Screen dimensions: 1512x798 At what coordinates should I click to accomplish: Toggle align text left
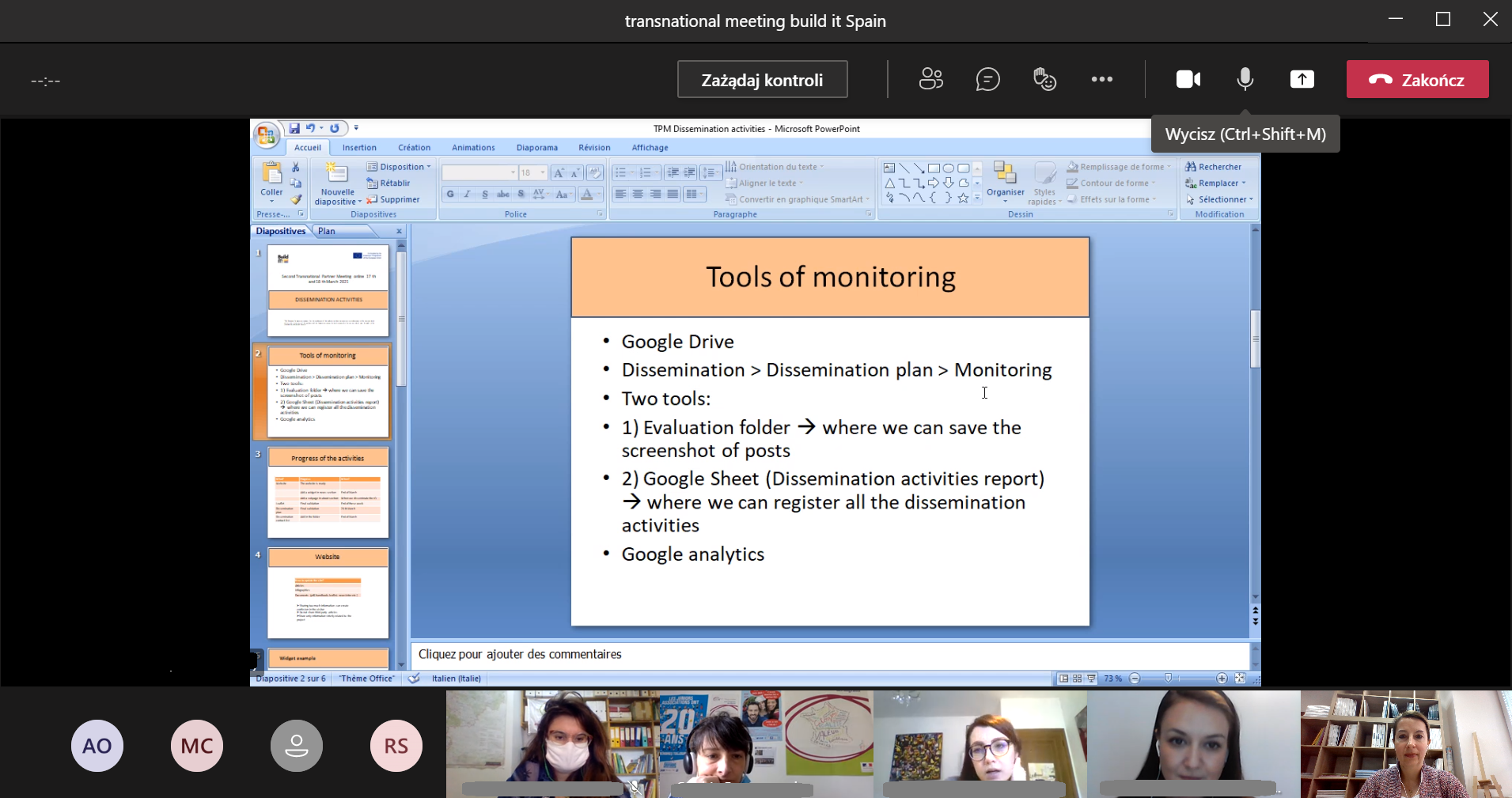(621, 194)
